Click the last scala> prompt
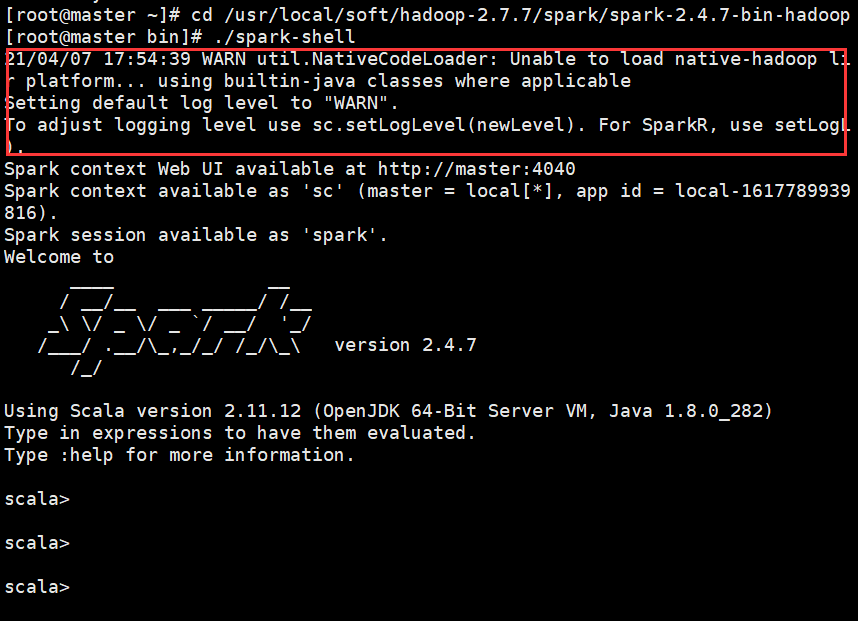858x621 pixels. pyautogui.click(x=37, y=587)
